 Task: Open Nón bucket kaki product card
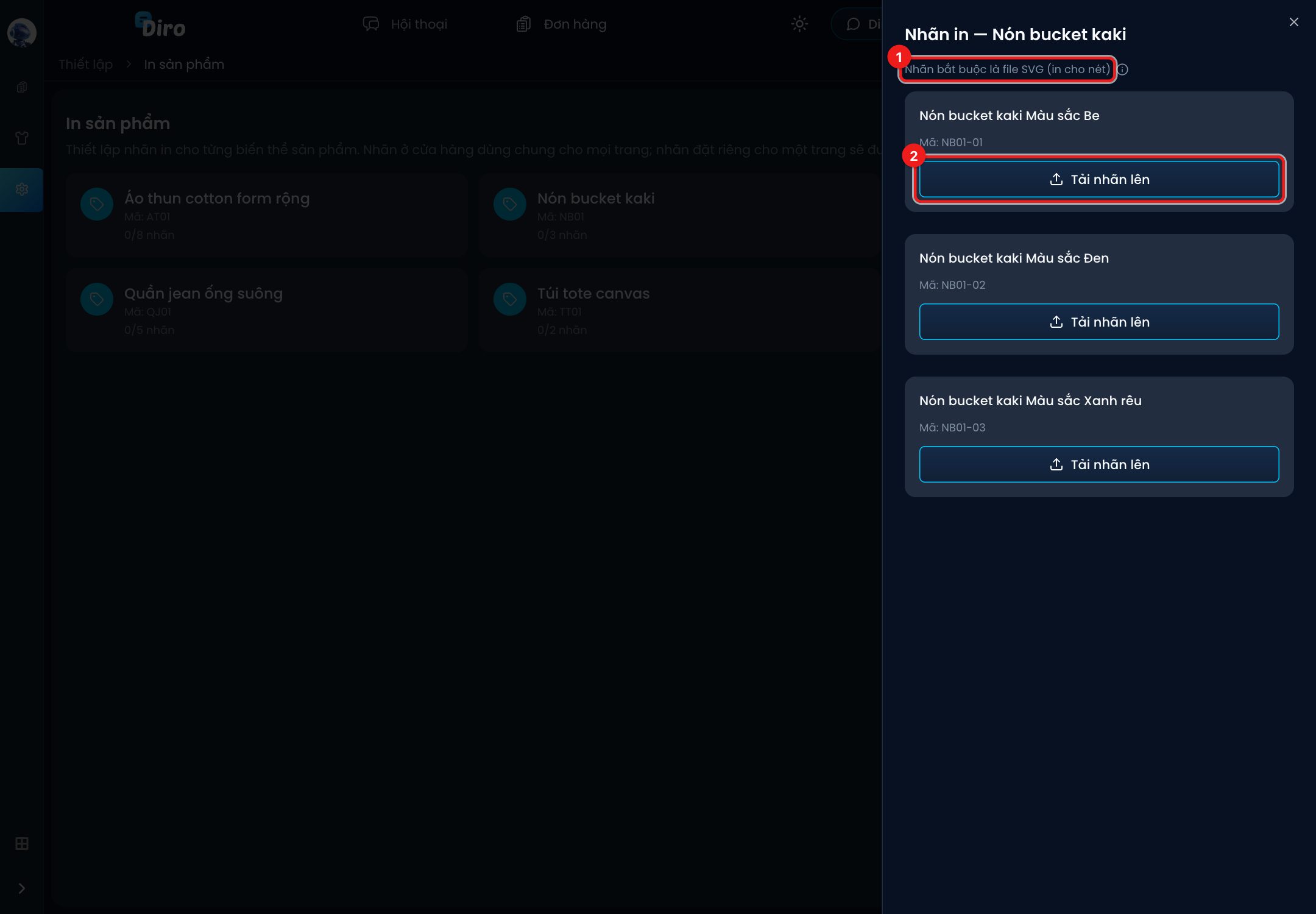click(x=680, y=215)
